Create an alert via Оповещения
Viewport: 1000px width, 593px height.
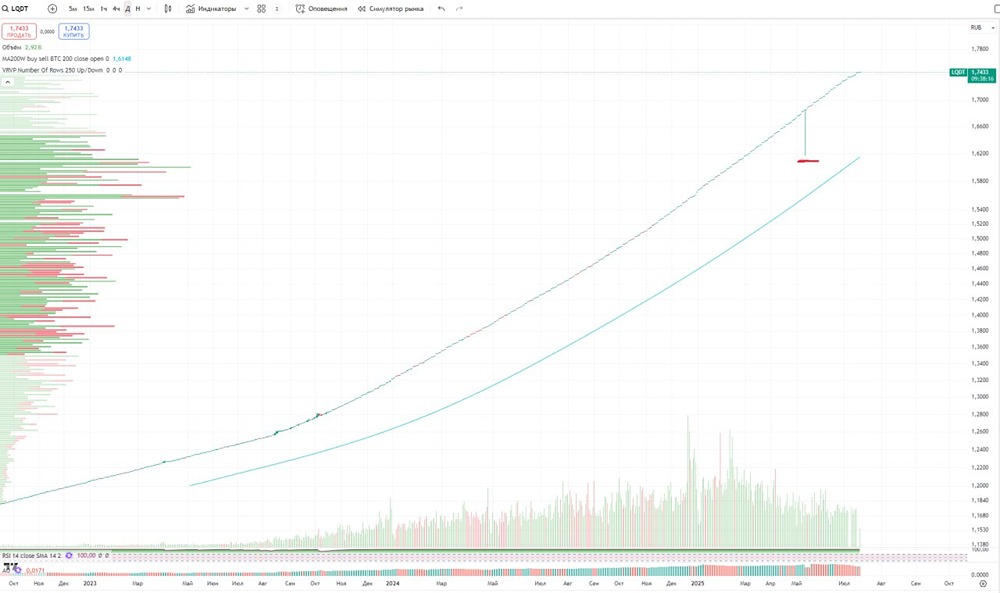click(x=321, y=9)
